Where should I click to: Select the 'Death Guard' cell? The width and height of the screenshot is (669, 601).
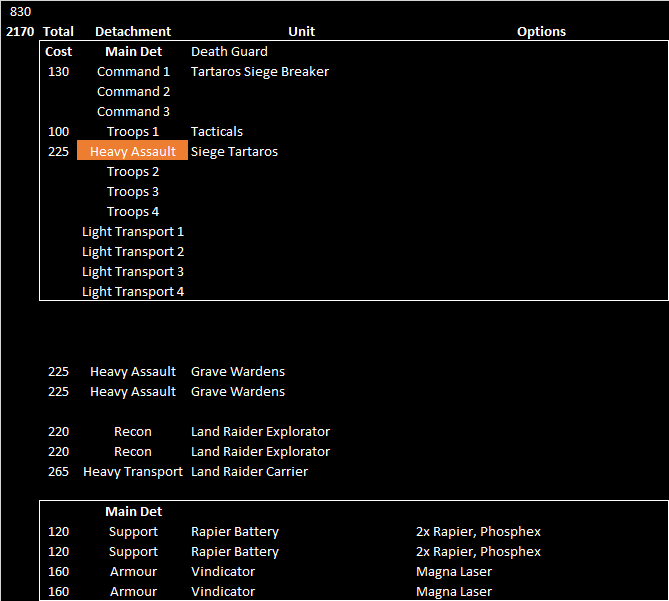click(x=229, y=52)
